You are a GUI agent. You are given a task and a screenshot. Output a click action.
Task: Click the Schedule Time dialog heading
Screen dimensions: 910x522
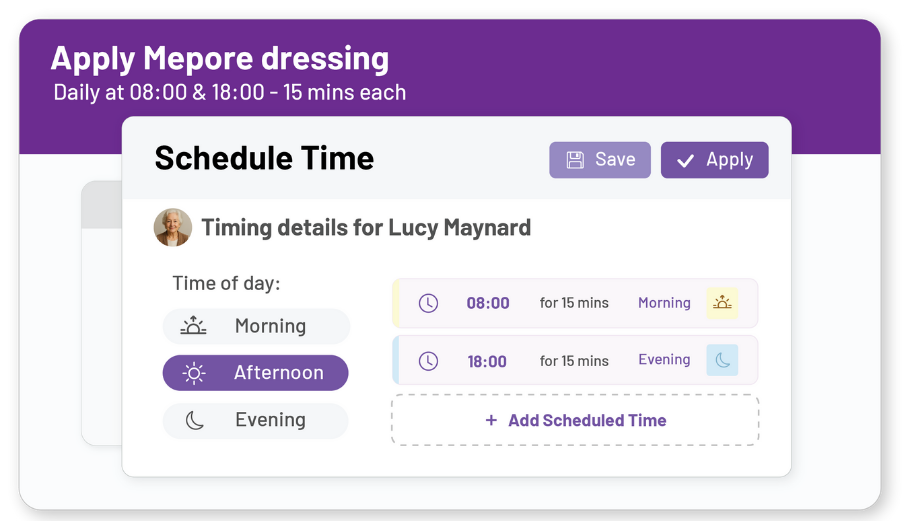click(264, 158)
